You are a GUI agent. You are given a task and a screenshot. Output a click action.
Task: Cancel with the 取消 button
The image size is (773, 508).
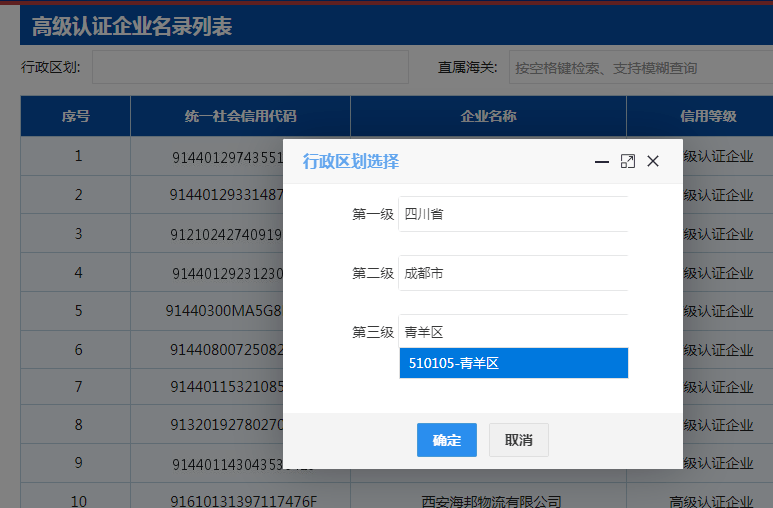(519, 440)
